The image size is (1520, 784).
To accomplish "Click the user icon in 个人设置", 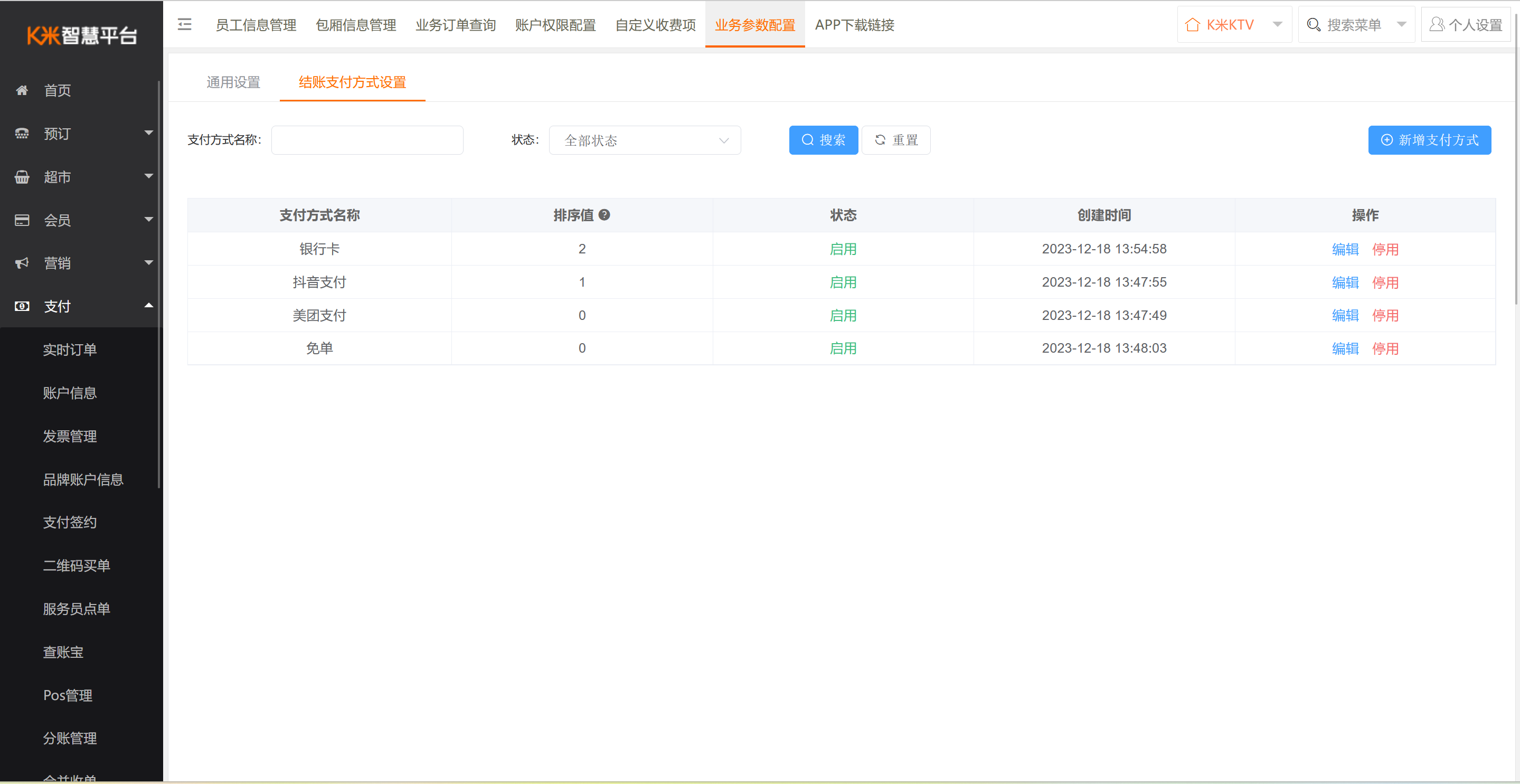I will point(1437,25).
